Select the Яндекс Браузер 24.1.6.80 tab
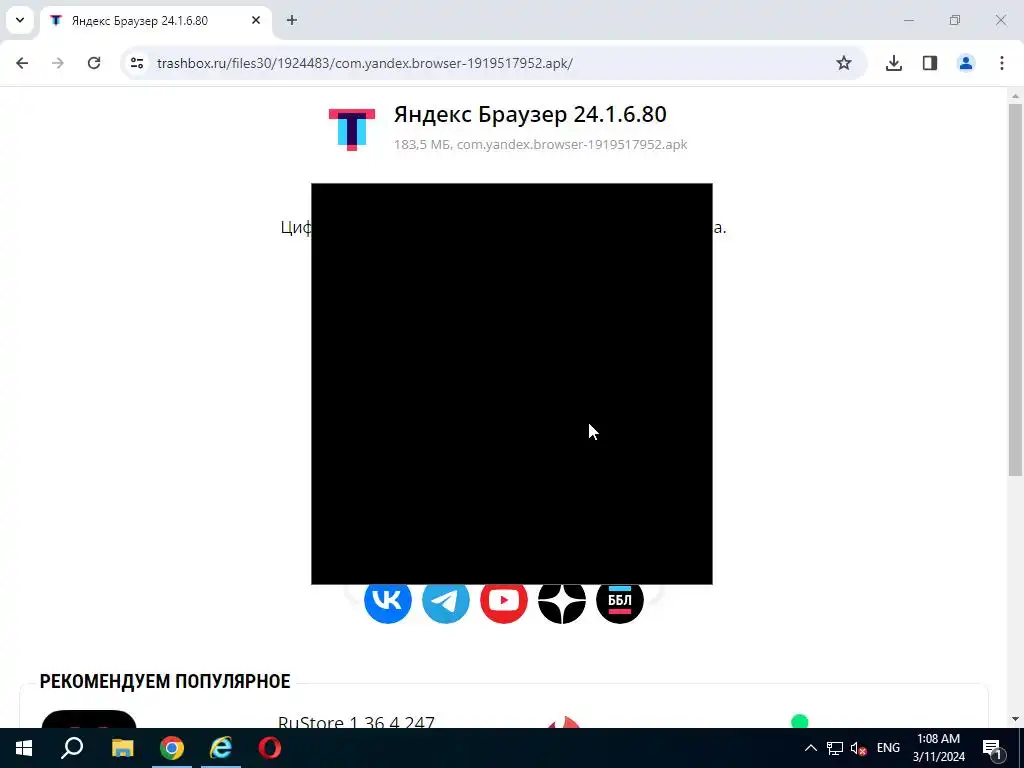This screenshot has height=768, width=1024. [155, 20]
